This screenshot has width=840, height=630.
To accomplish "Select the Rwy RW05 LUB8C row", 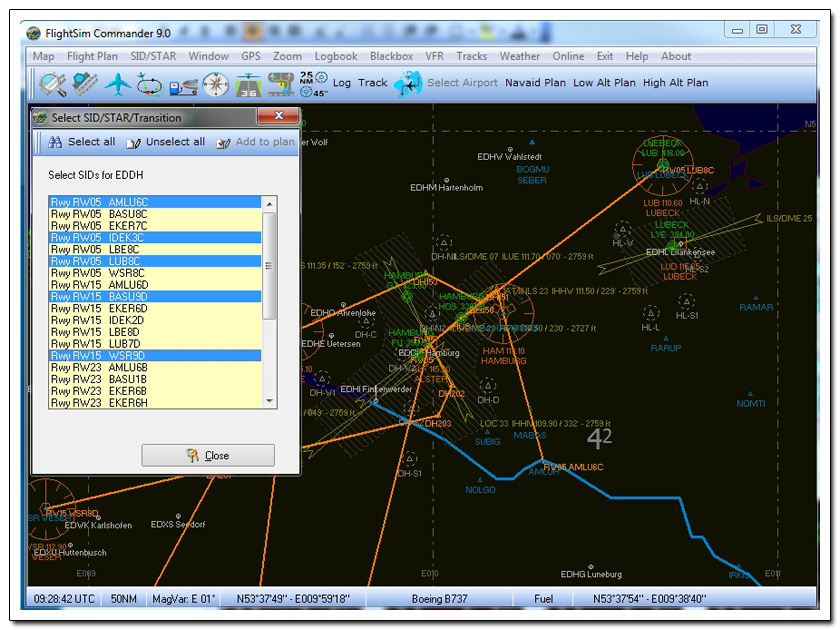I will pyautogui.click(x=155, y=261).
